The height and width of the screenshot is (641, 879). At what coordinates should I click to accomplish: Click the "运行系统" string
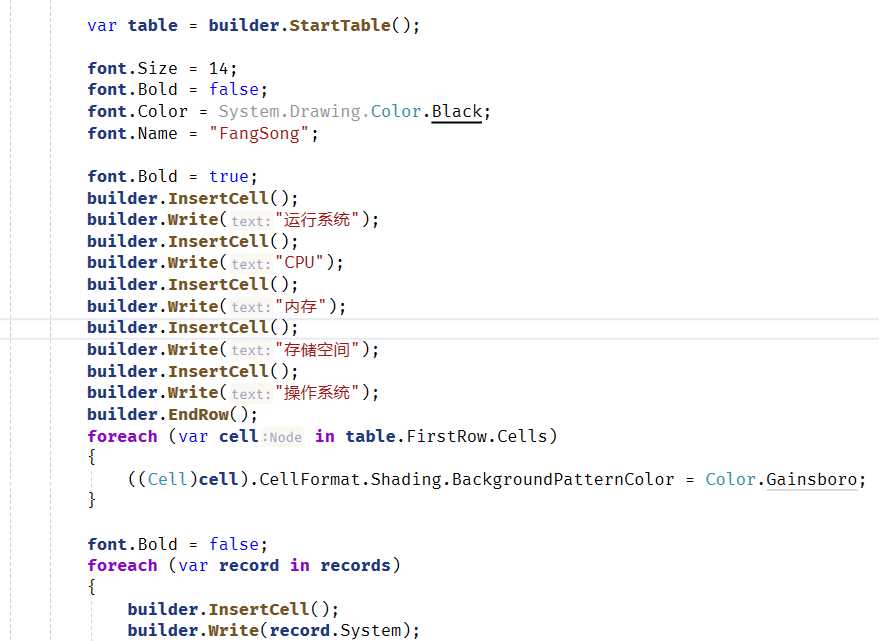point(317,220)
